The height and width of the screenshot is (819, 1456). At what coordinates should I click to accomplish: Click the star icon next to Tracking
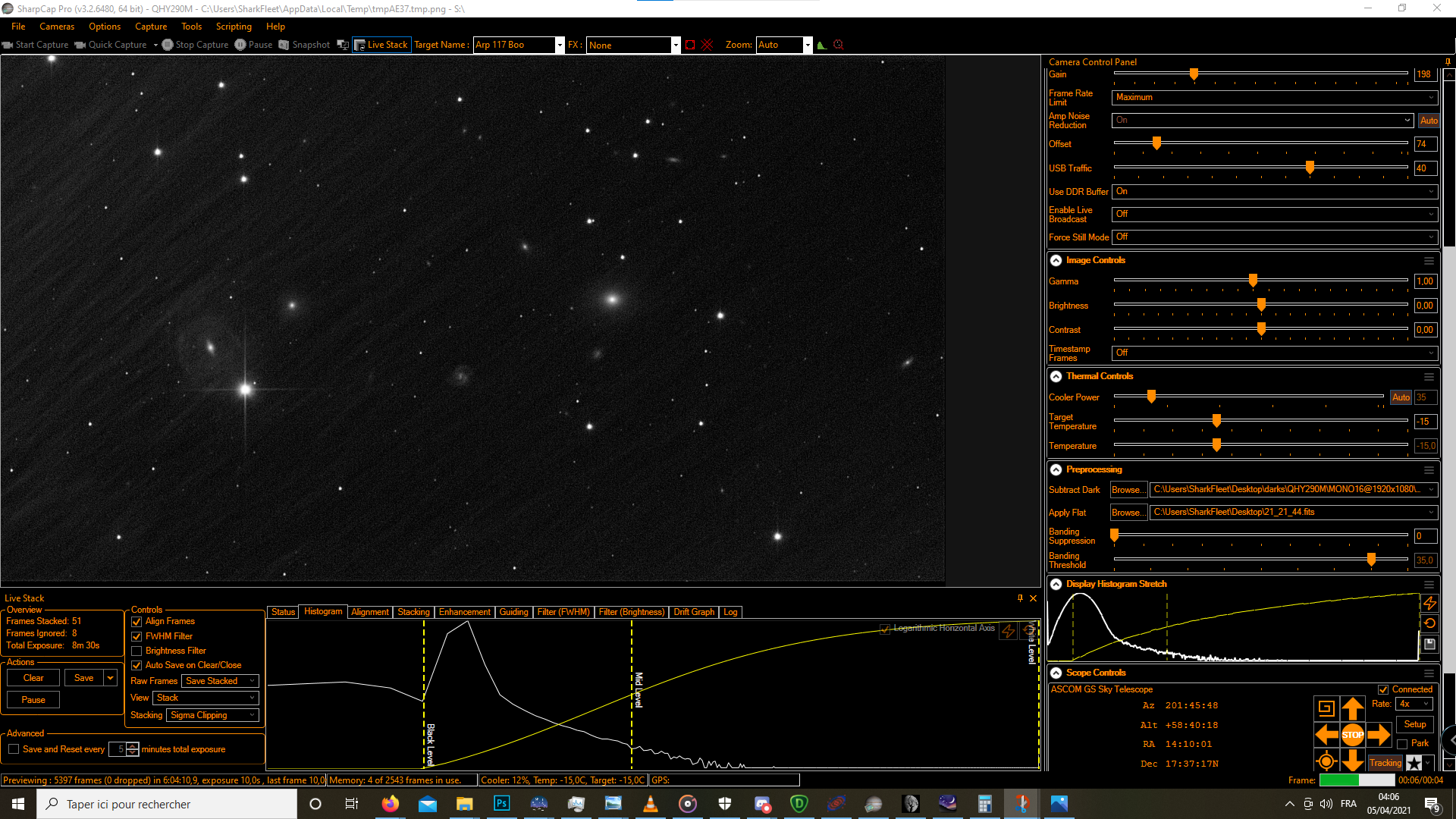[x=1414, y=763]
